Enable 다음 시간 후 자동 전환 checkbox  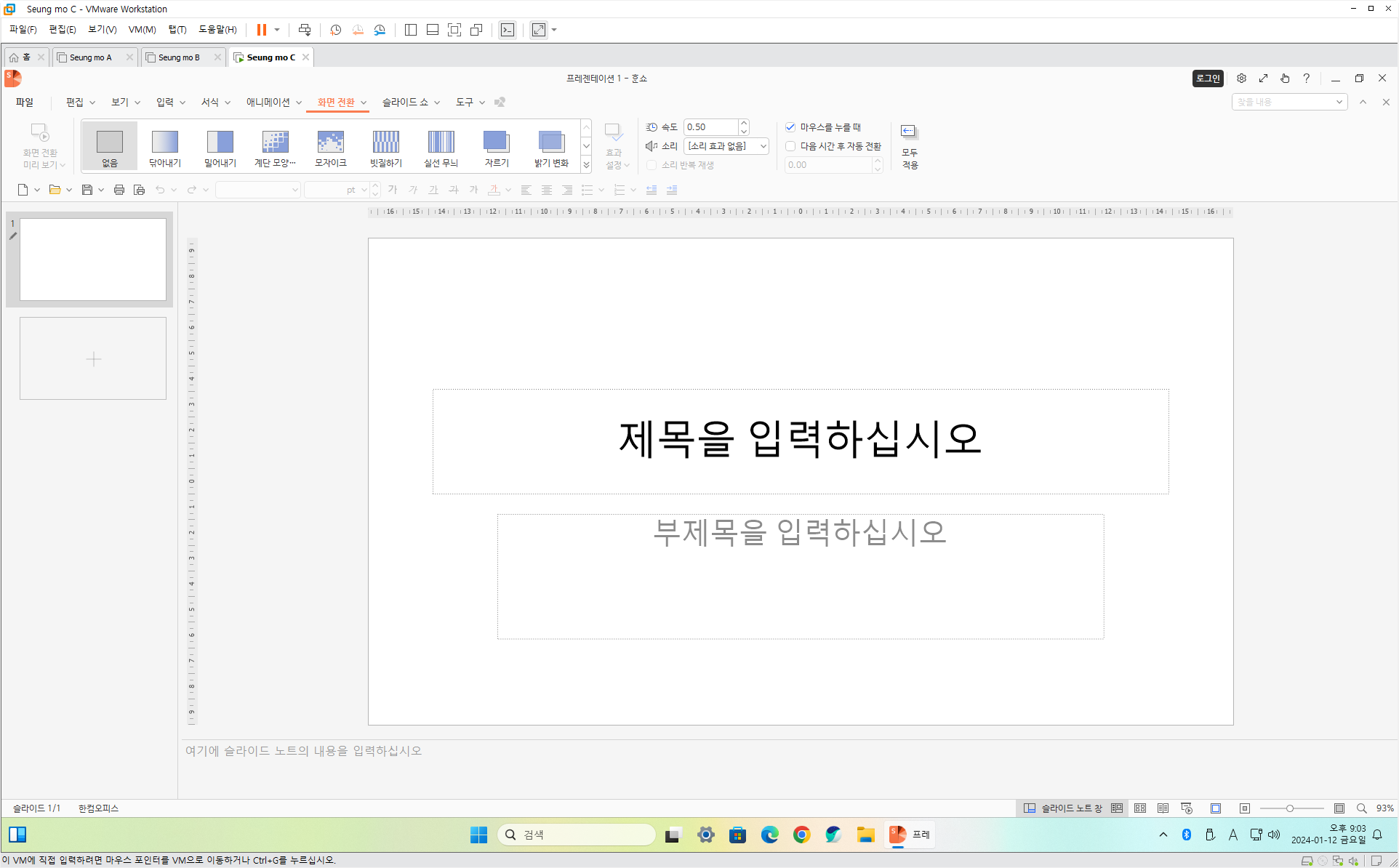pyautogui.click(x=790, y=146)
